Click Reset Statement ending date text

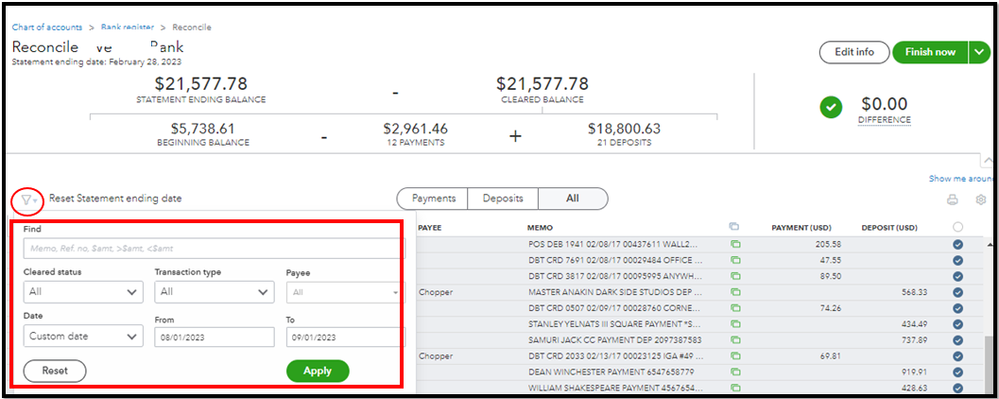pyautogui.click(x=115, y=198)
